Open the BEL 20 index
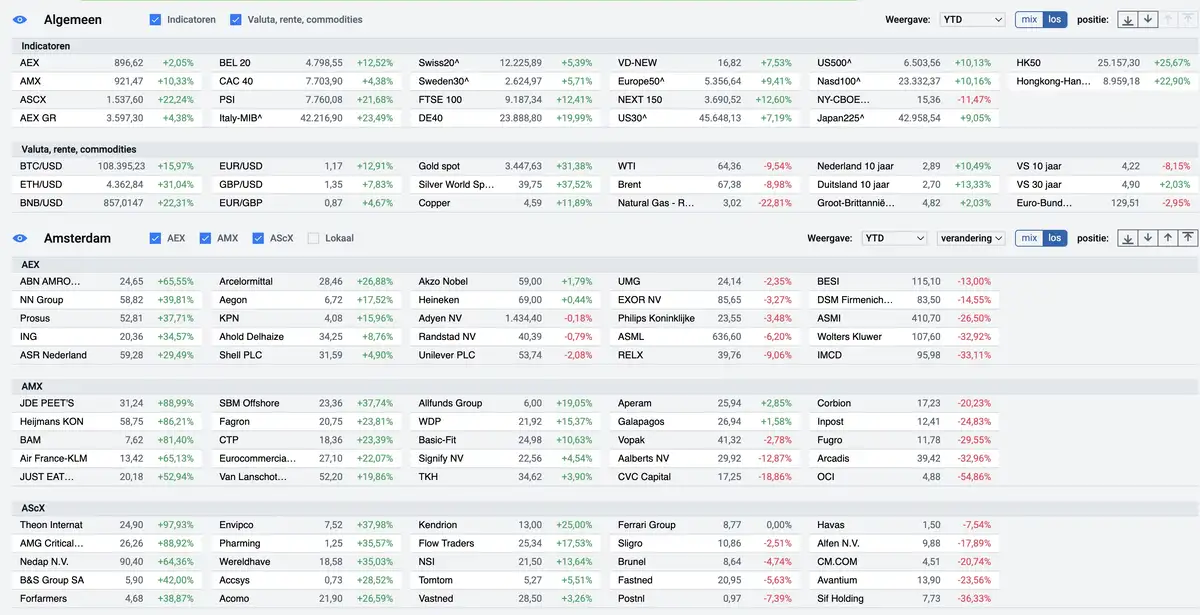 click(235, 63)
